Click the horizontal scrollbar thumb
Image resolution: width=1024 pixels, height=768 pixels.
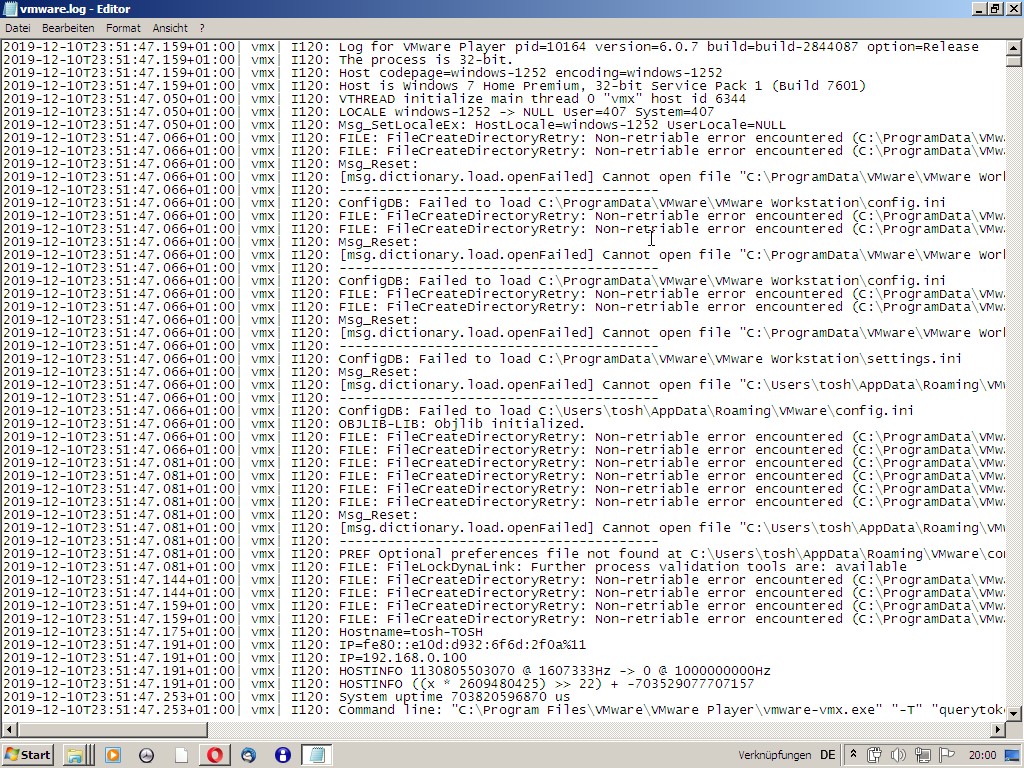click(112, 728)
